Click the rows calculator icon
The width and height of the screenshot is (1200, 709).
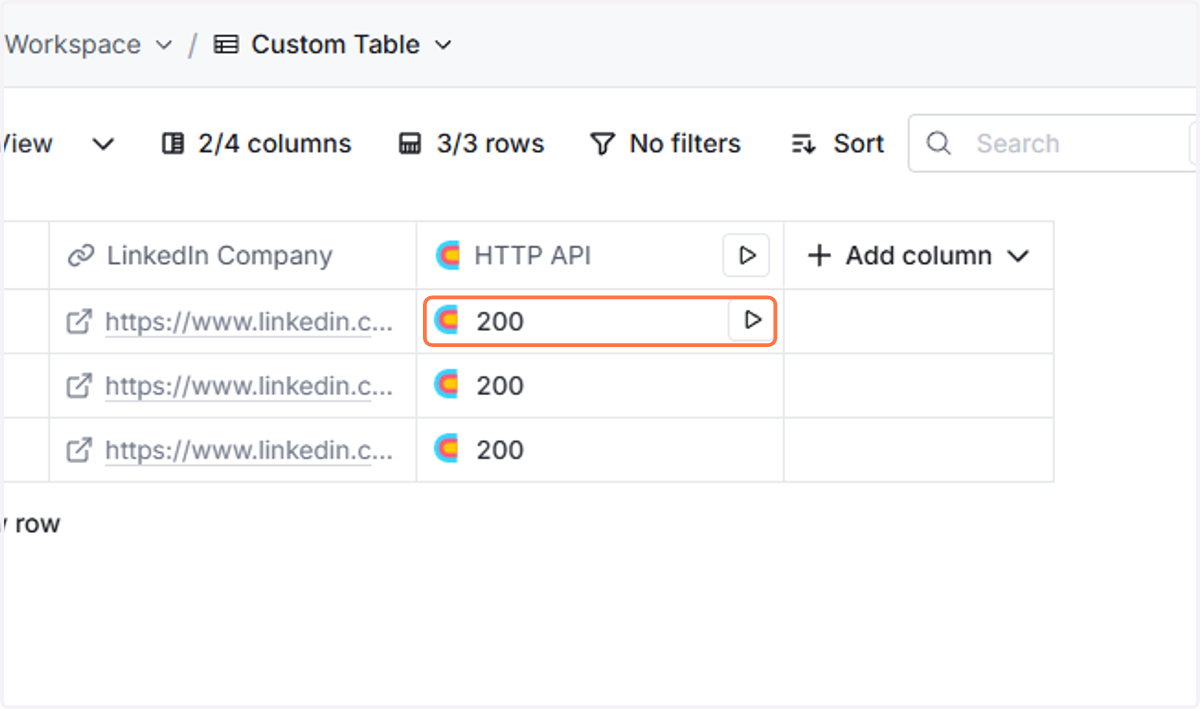coord(410,144)
